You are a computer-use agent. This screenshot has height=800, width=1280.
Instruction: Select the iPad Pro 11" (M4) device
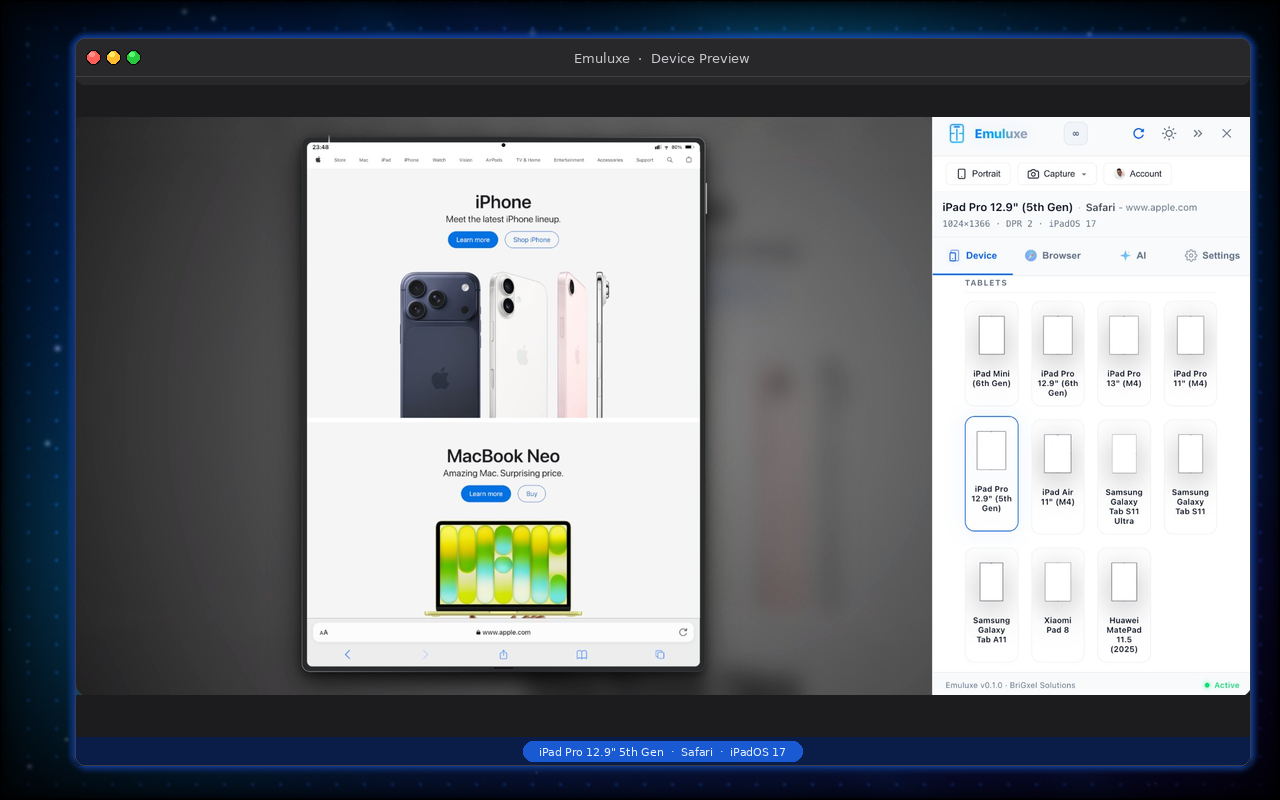(x=1190, y=353)
